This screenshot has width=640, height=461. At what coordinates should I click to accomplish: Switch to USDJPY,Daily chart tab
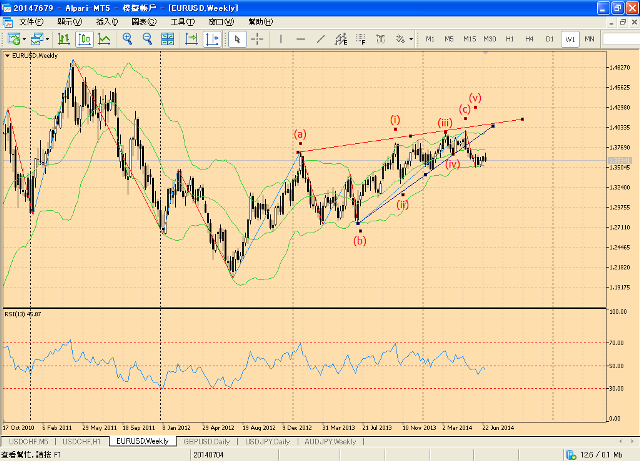267,441
